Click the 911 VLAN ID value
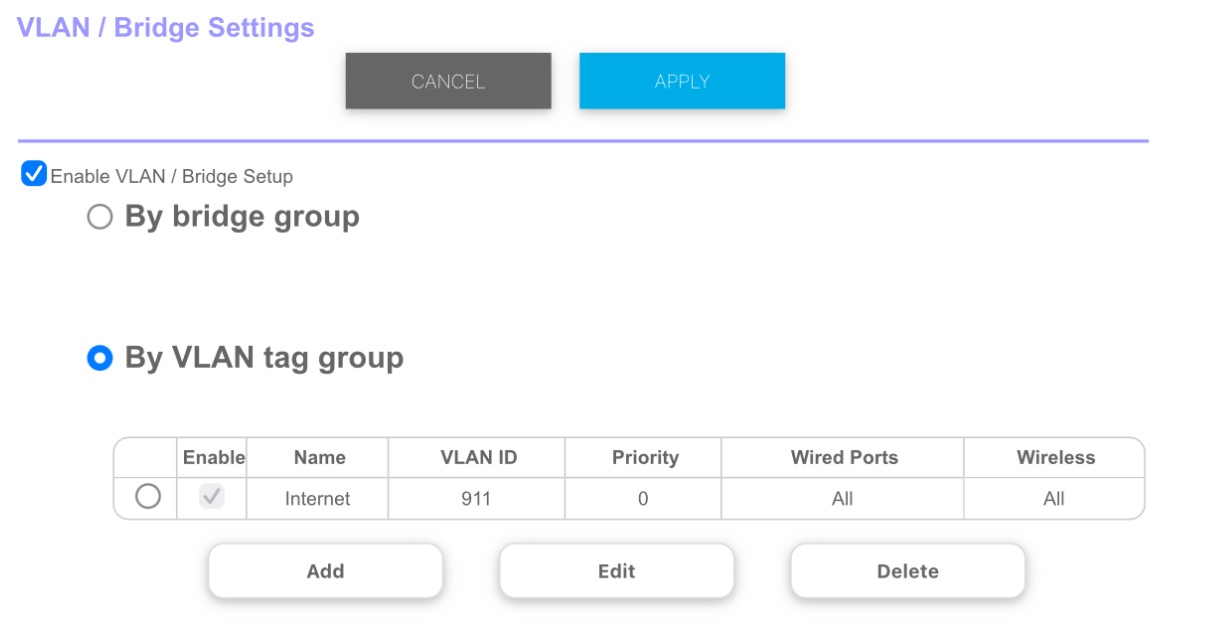The height and width of the screenshot is (629, 1206). [476, 498]
